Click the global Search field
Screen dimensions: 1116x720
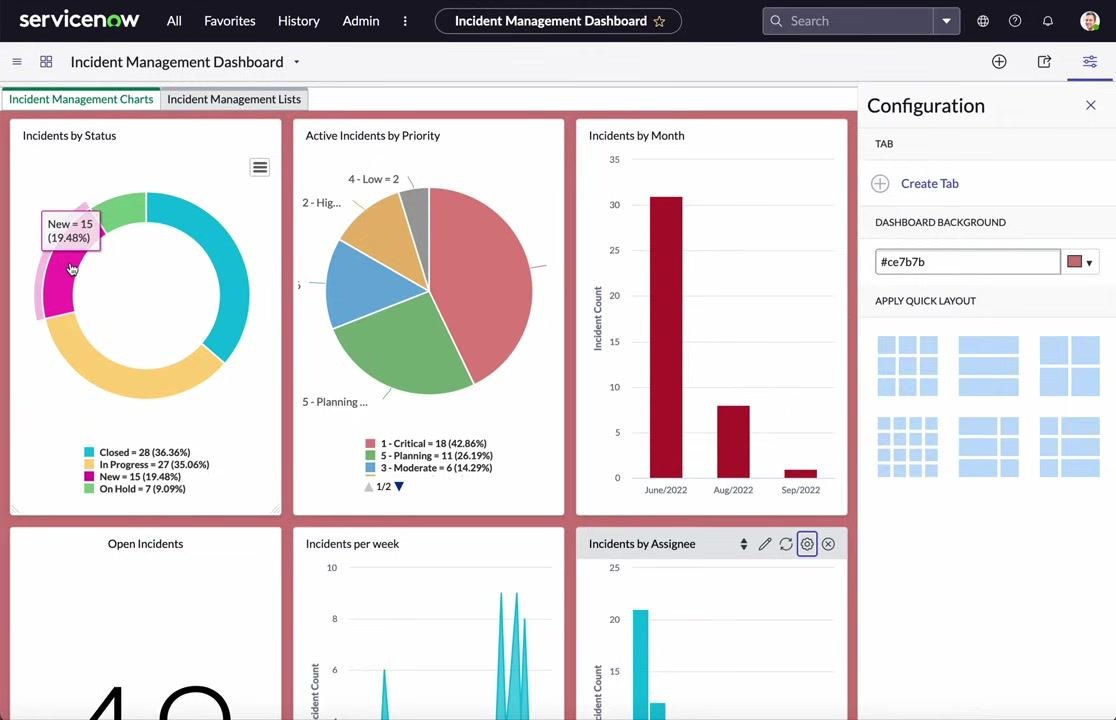coord(848,21)
